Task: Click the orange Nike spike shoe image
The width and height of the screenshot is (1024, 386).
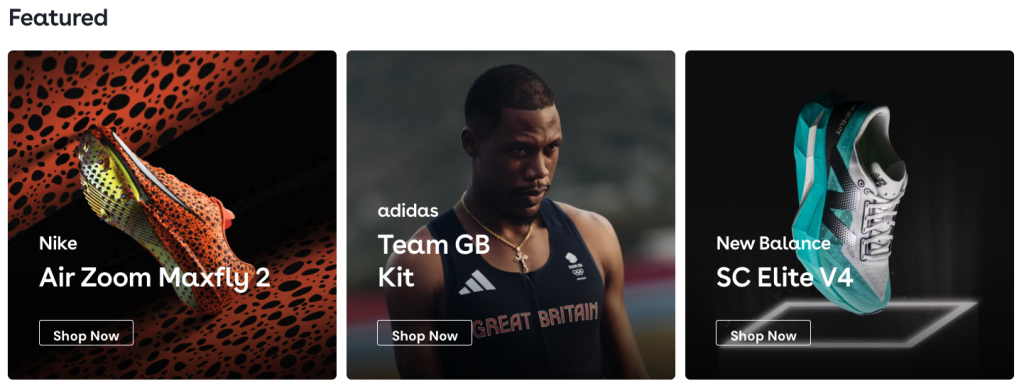Action: 153,216
